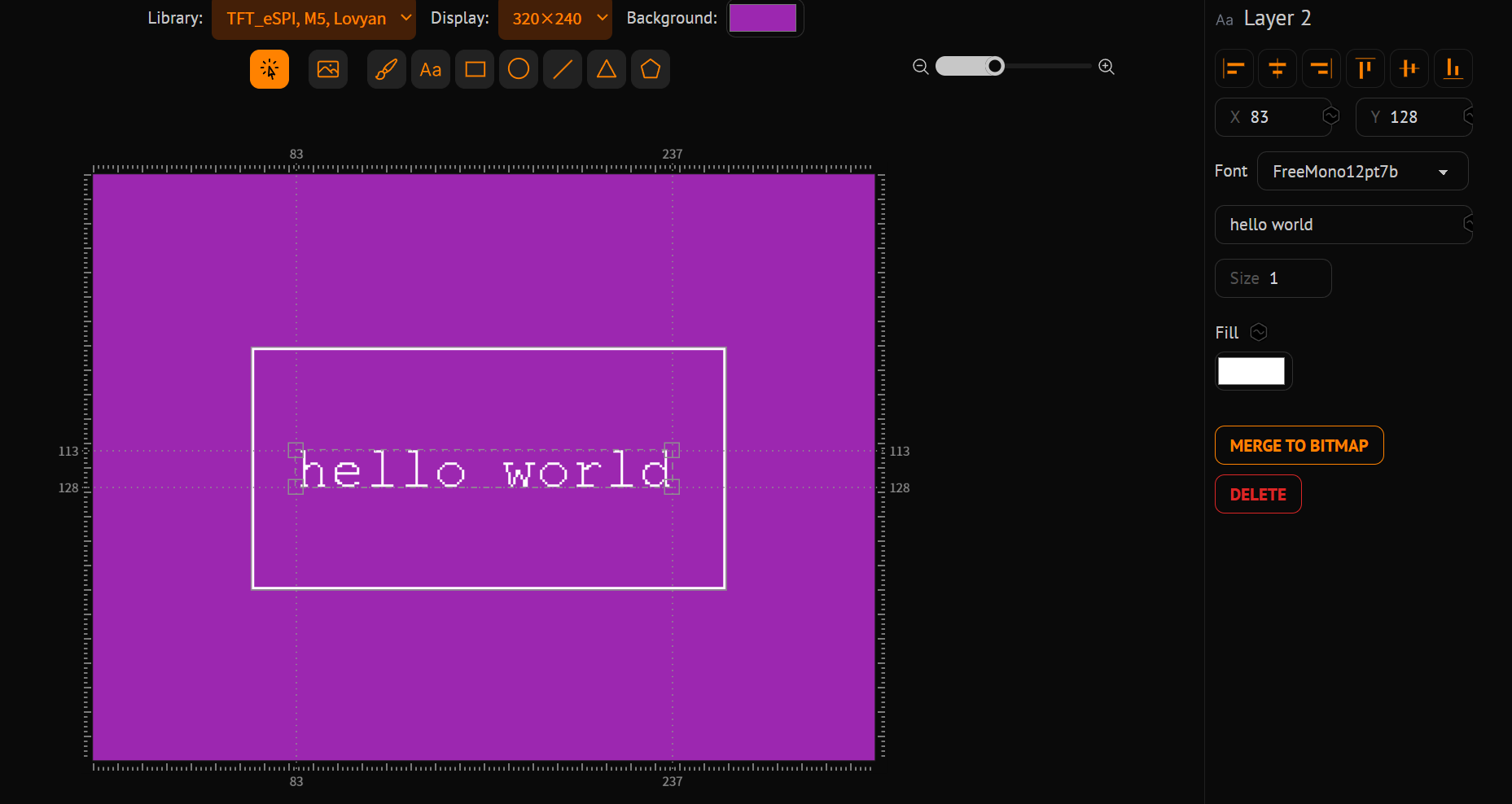Align layer to left edge

1234,68
